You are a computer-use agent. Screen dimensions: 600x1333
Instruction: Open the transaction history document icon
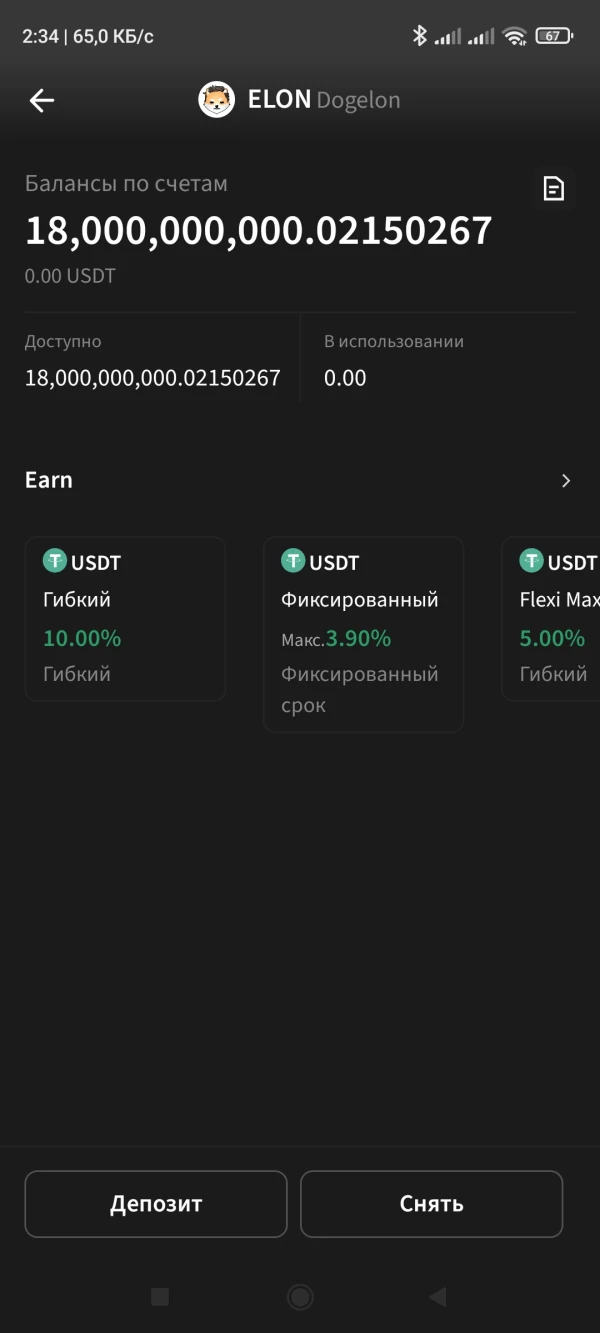[553, 188]
